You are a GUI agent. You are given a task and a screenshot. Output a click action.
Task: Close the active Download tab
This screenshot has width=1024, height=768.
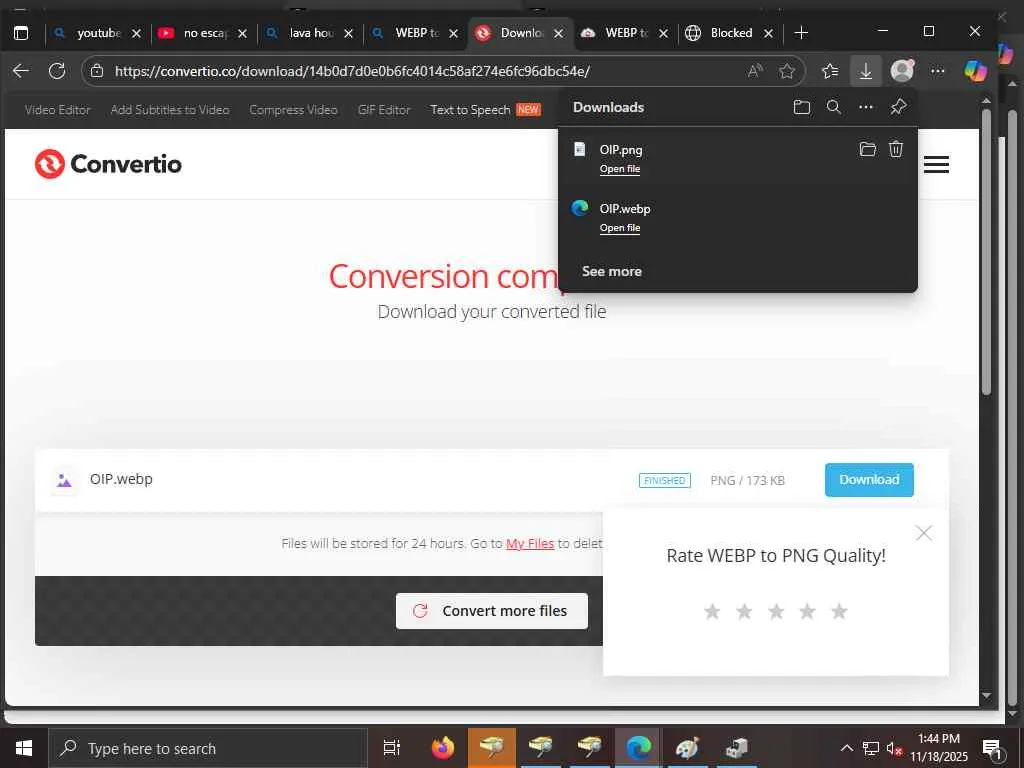pyautogui.click(x=558, y=33)
